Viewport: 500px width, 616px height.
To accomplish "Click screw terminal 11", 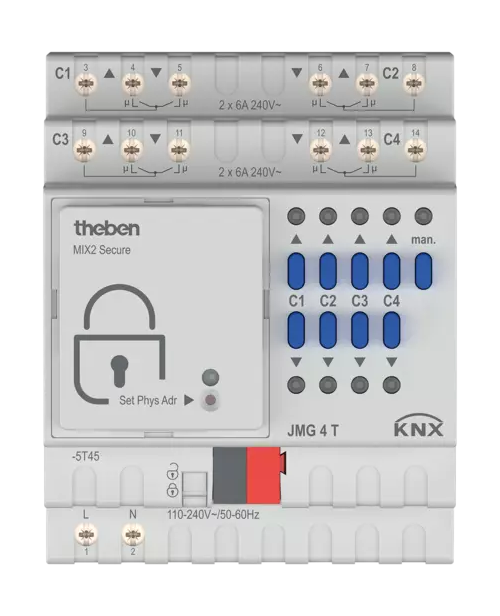I will click(x=179, y=149).
